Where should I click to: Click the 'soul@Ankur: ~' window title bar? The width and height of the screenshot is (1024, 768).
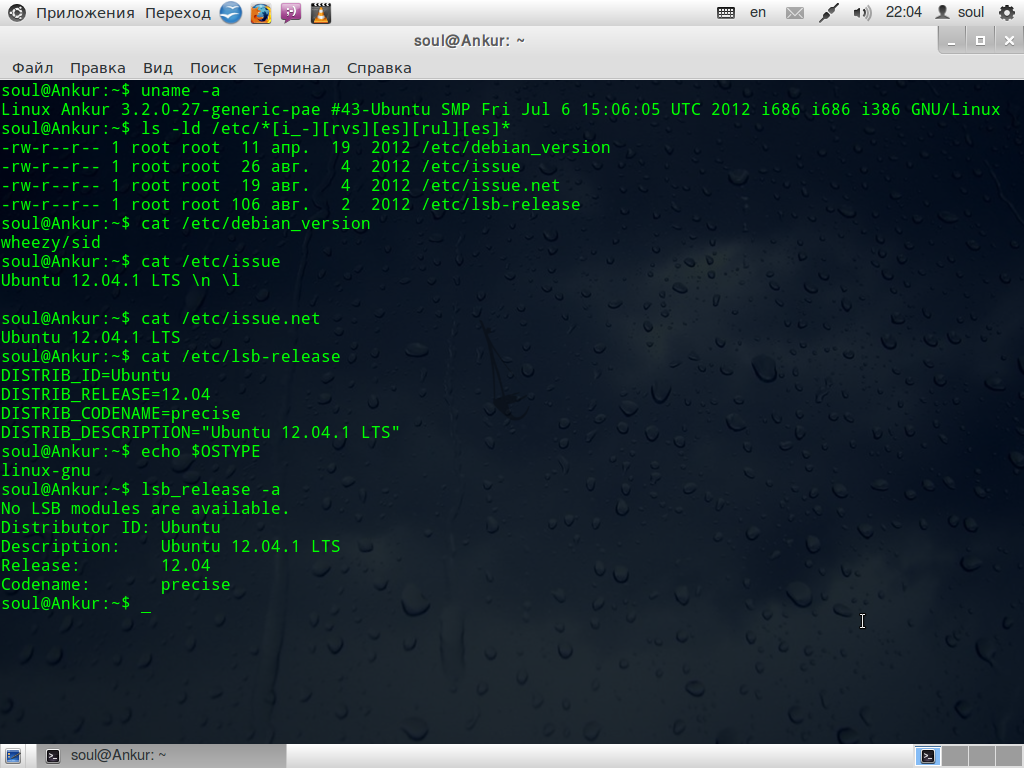[469, 40]
